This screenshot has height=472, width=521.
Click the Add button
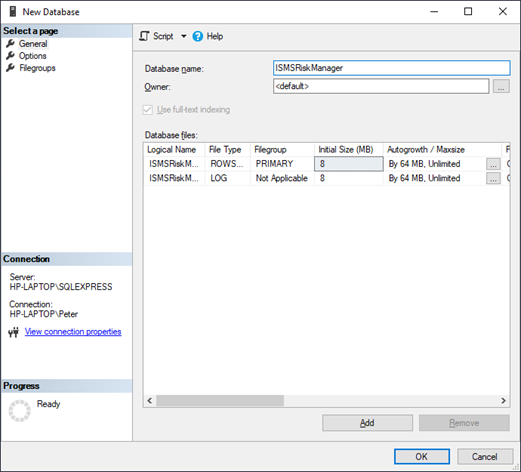(x=367, y=423)
